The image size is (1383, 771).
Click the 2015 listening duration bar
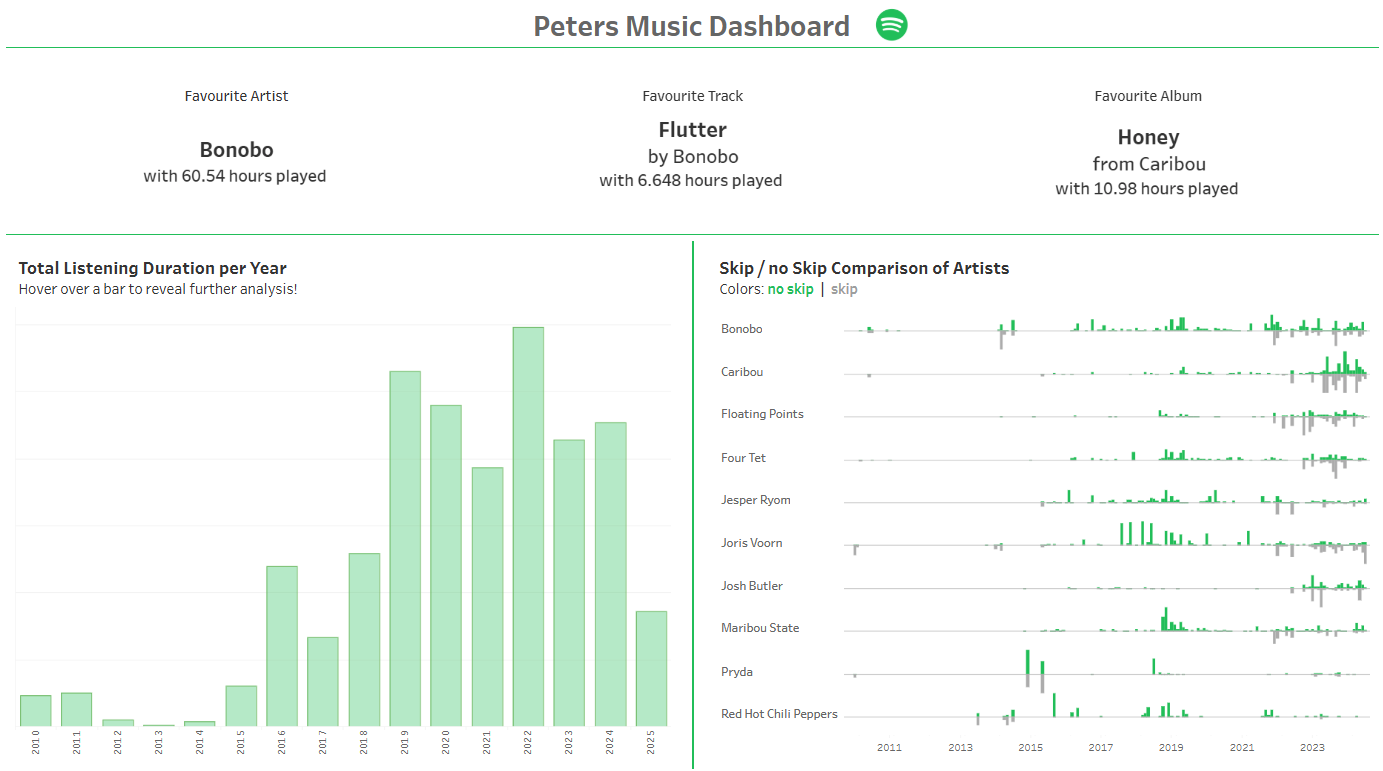241,706
